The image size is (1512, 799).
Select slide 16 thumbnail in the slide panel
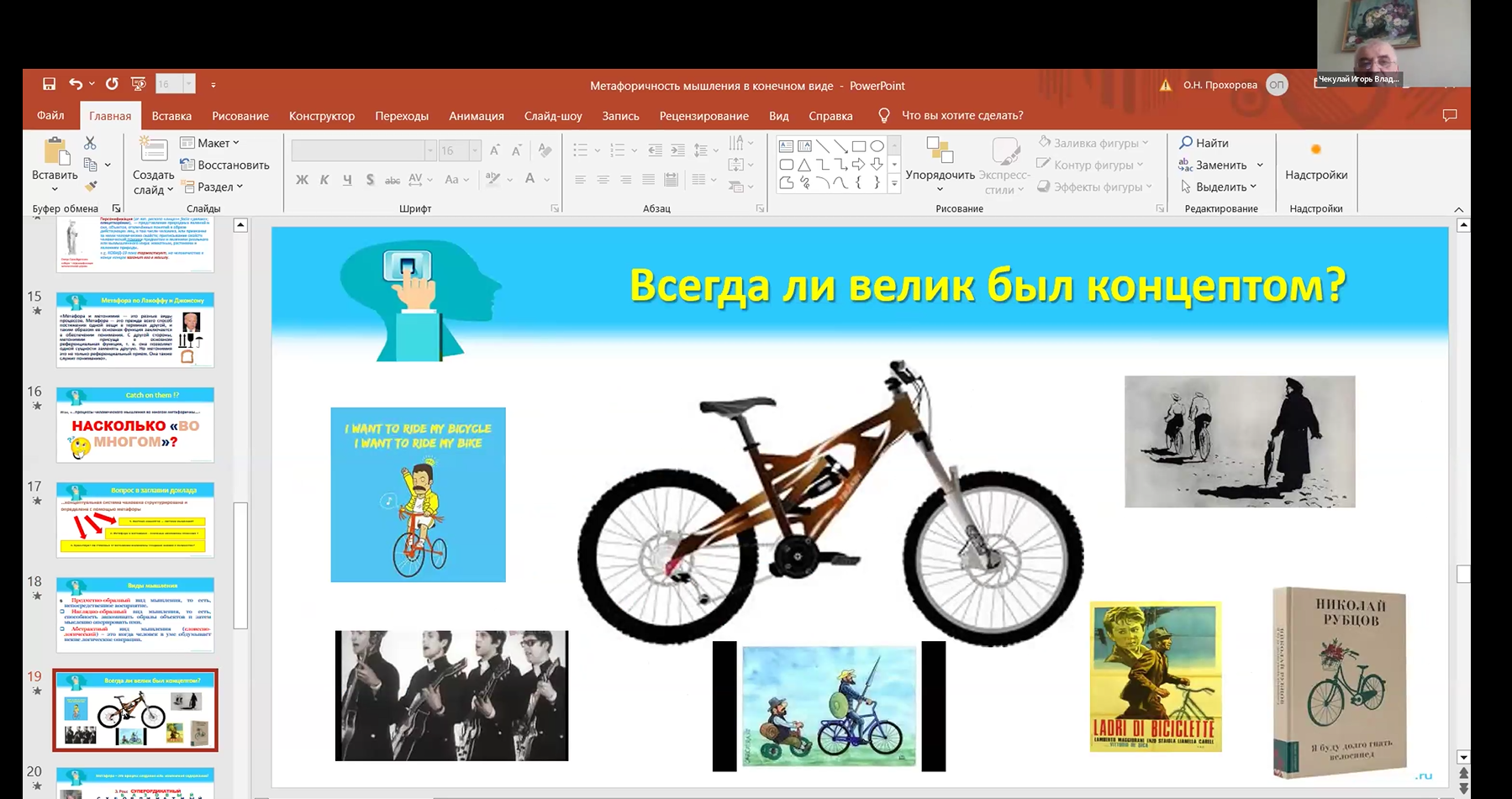(135, 424)
